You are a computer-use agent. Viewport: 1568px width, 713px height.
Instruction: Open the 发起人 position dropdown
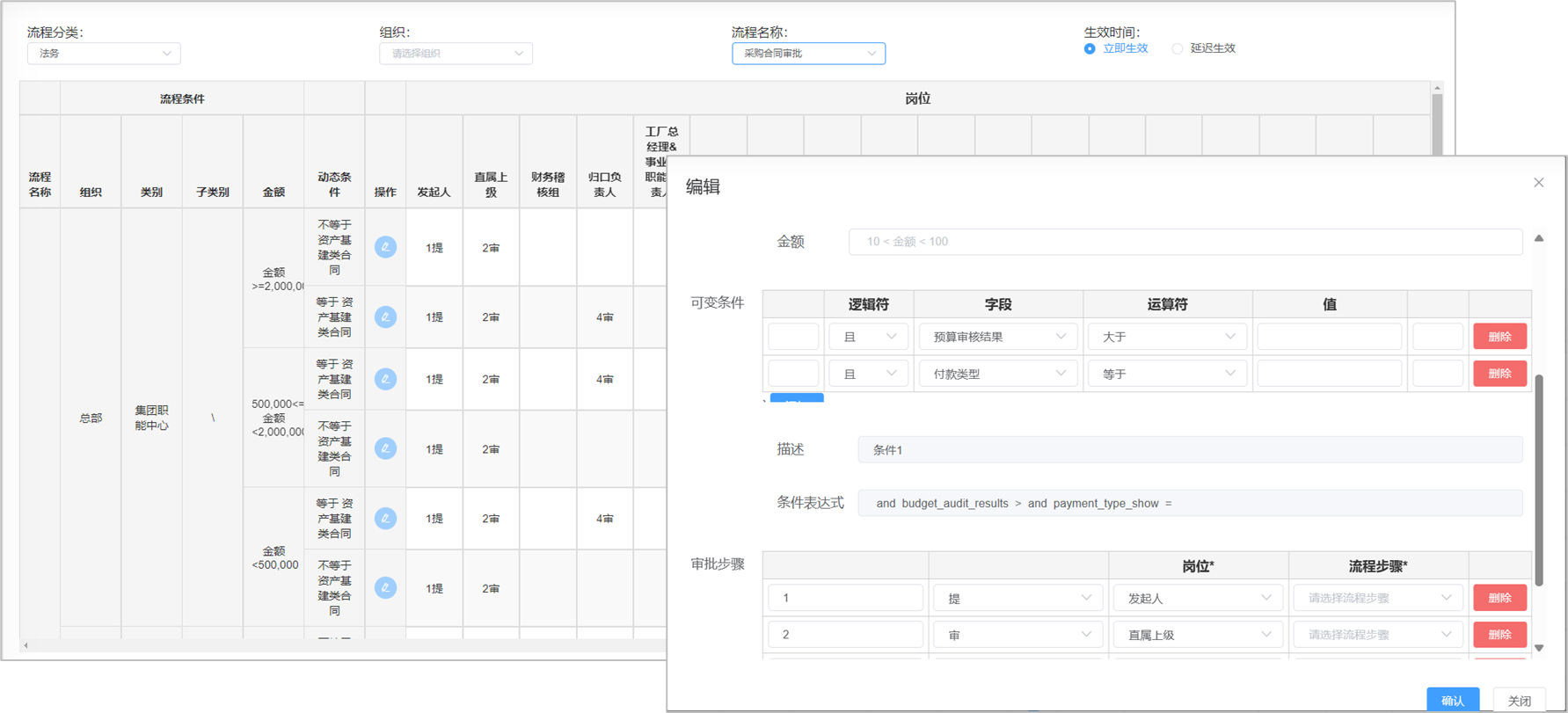(1198, 598)
